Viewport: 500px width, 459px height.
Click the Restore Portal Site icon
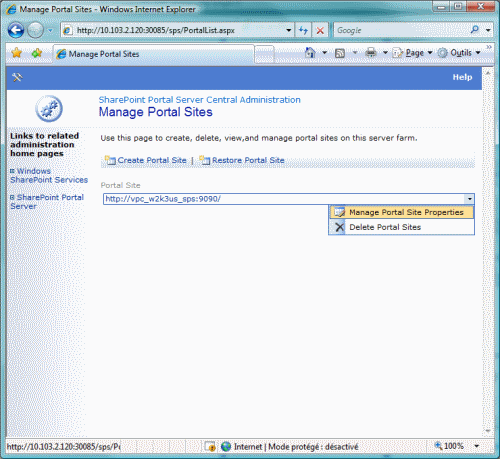[204, 160]
